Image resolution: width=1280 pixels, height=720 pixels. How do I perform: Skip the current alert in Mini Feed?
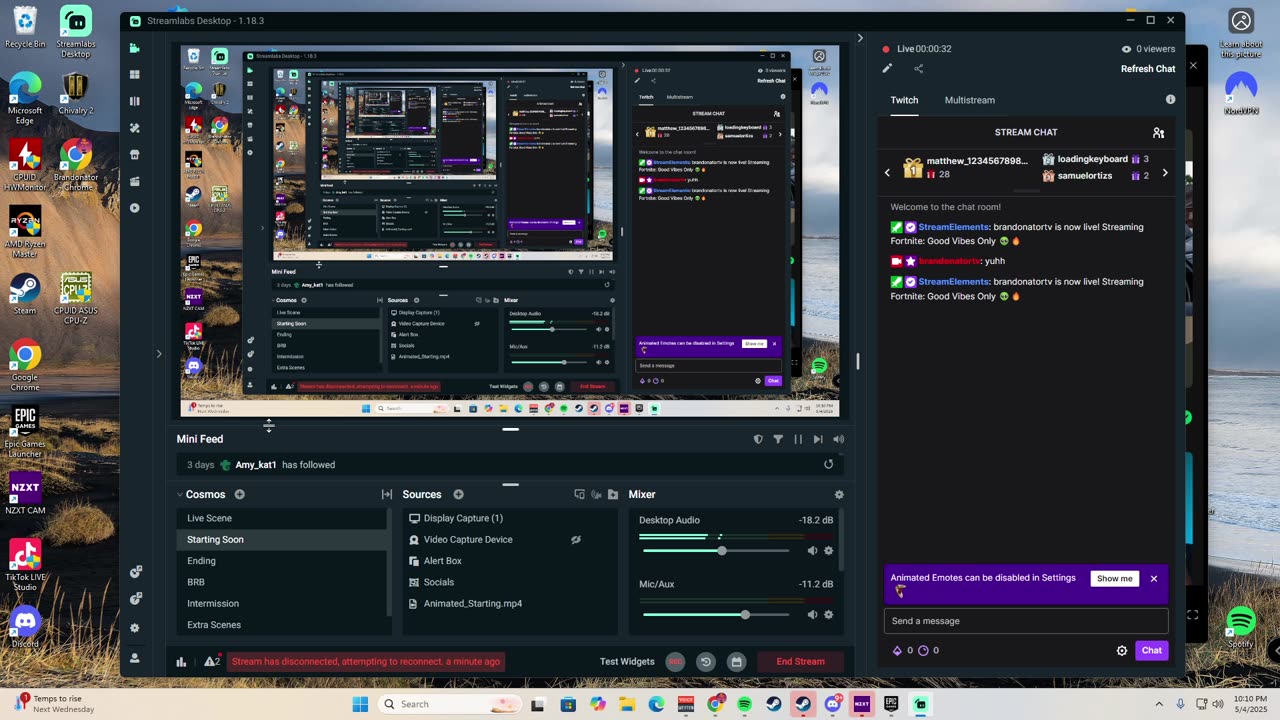click(818, 439)
